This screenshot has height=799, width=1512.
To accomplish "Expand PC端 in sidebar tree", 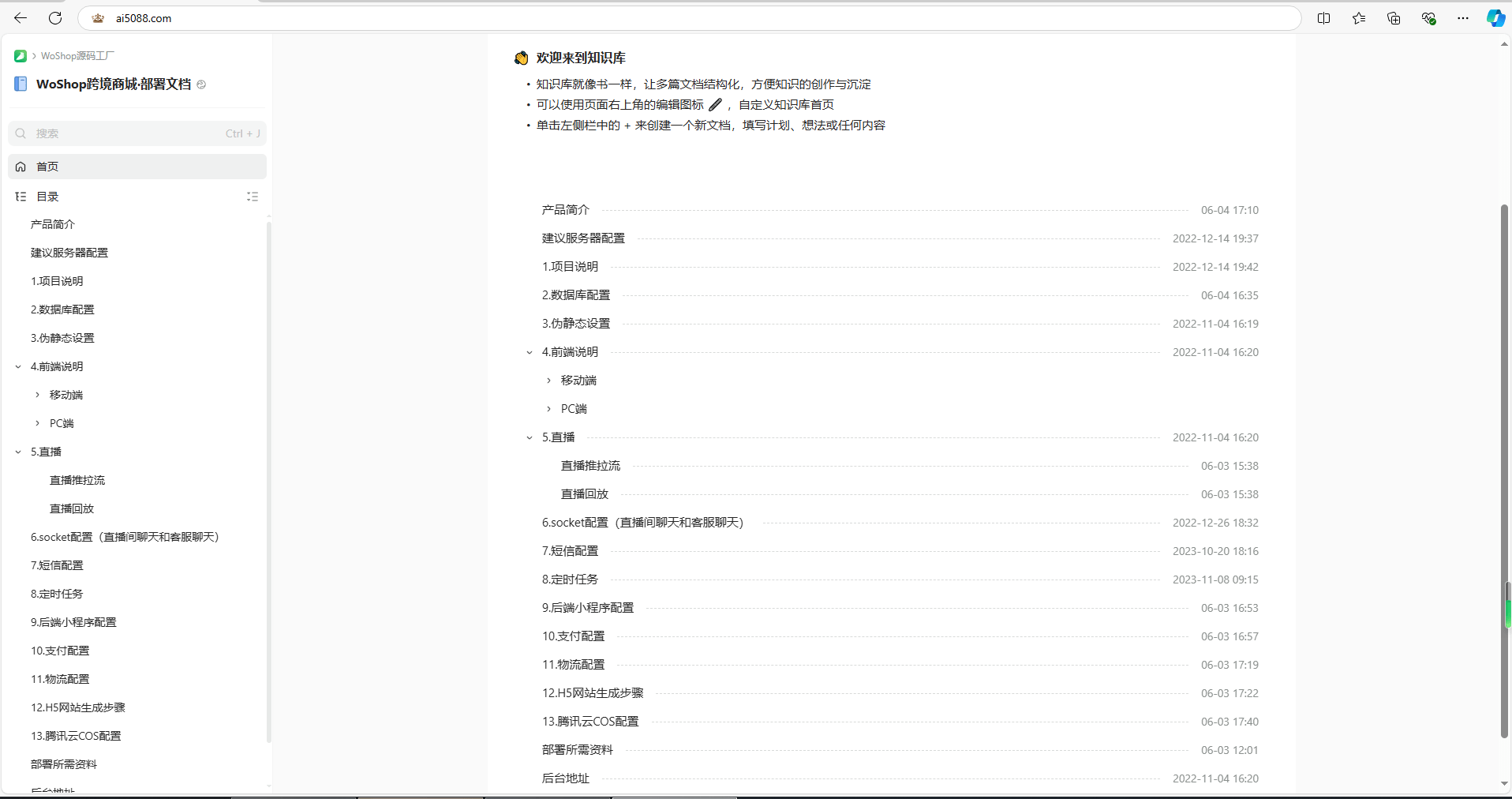I will [x=37, y=423].
